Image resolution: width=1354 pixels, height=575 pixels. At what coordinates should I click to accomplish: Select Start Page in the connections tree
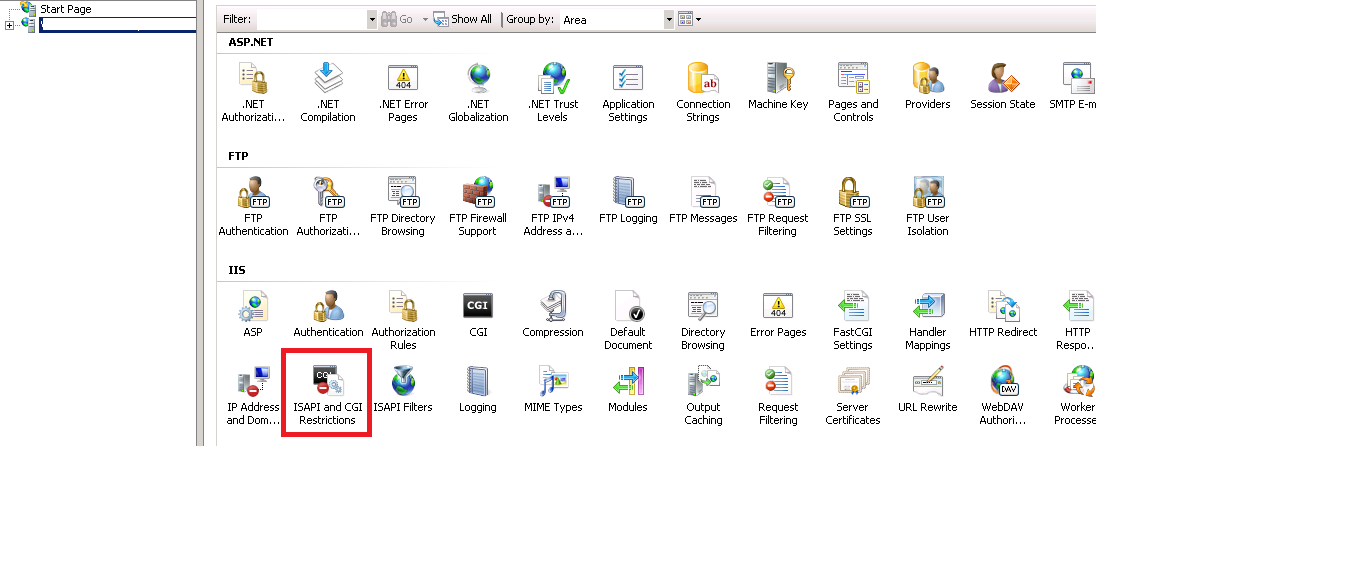pos(66,8)
